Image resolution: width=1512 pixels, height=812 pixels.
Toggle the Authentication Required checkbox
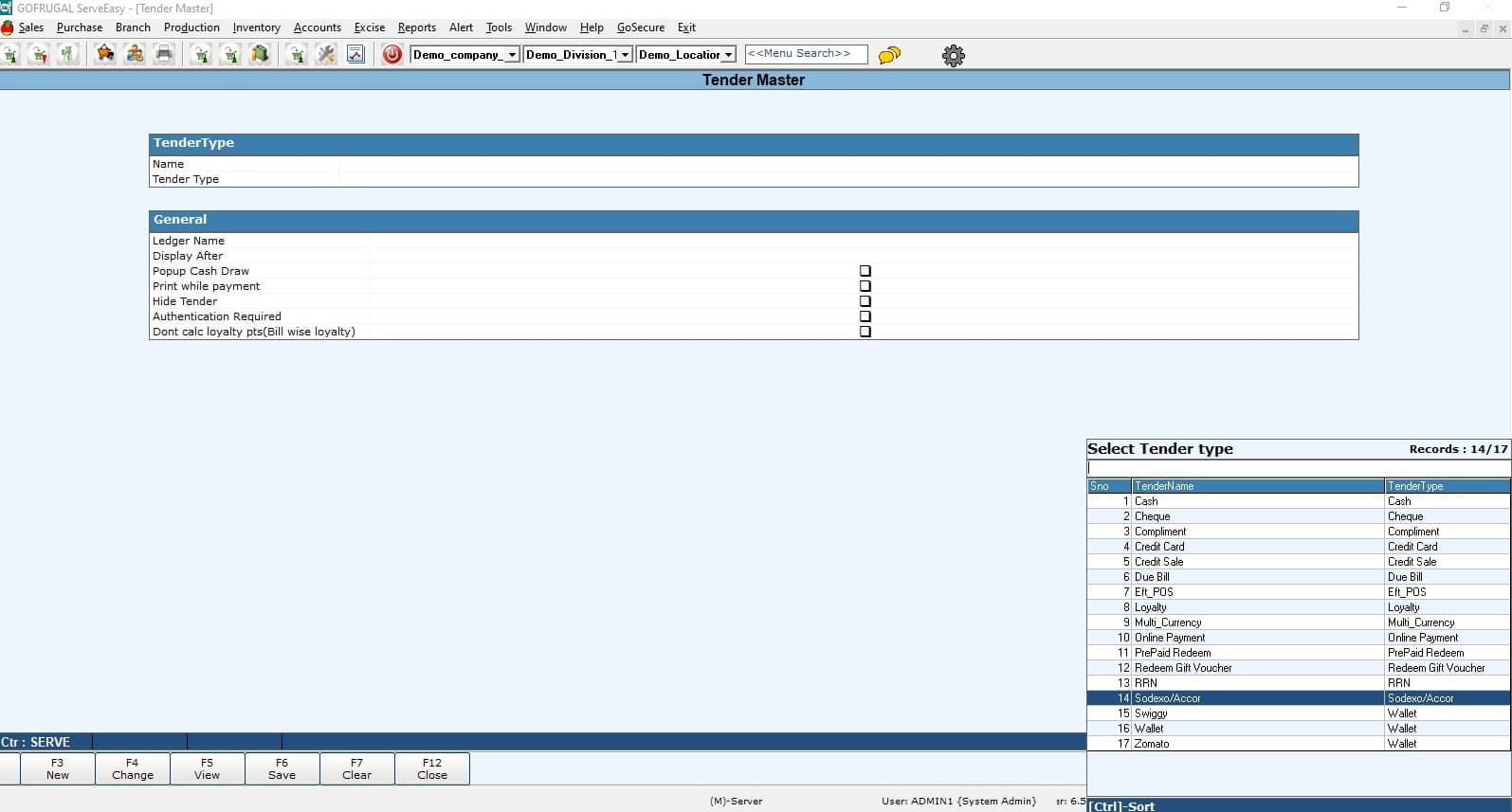865,316
